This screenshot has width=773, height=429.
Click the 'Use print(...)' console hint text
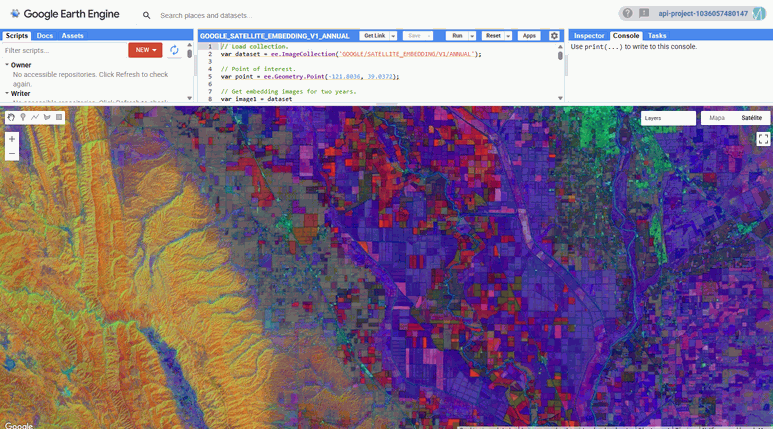633,46
